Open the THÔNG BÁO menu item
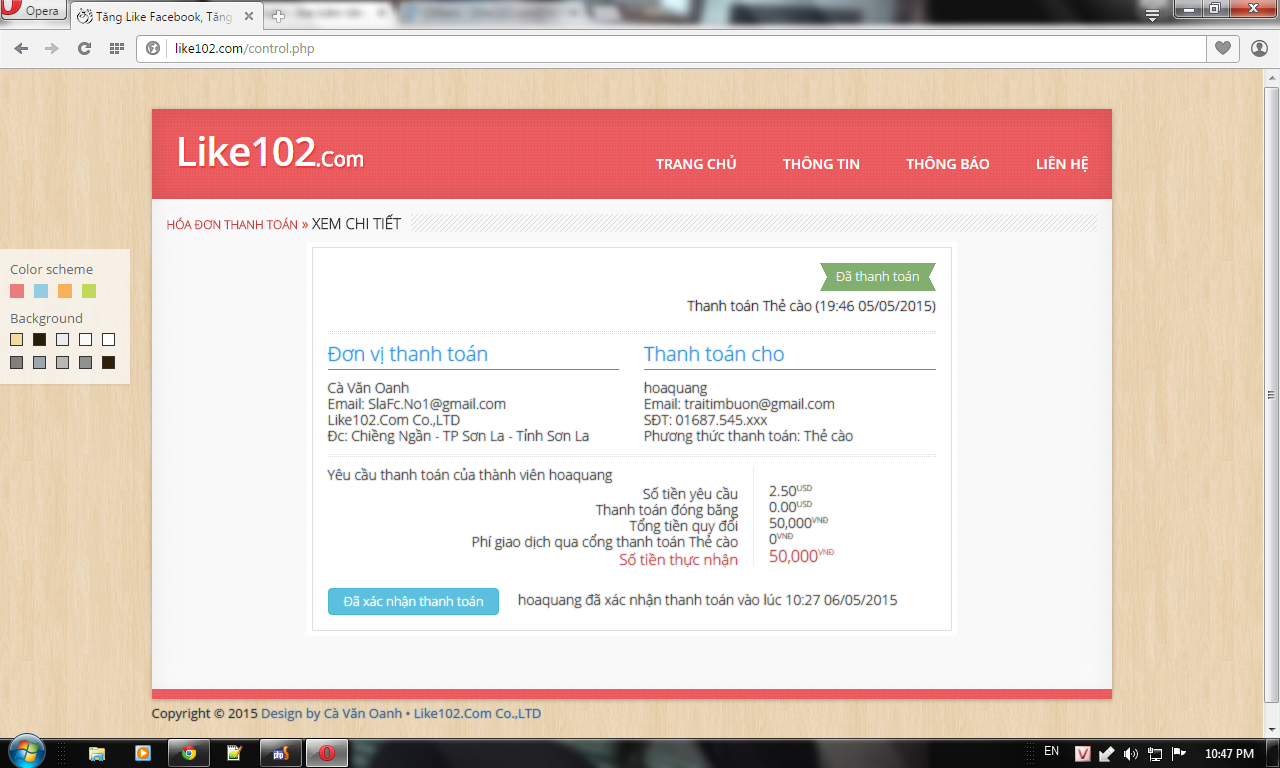 point(948,164)
